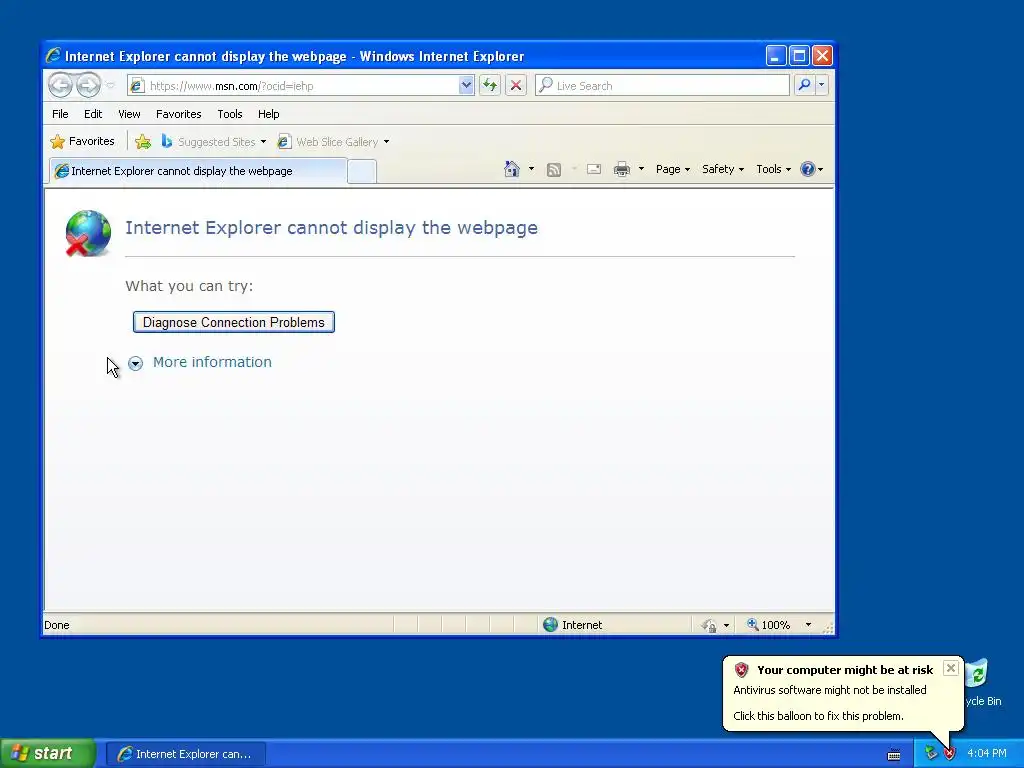Maximize the Internet Explorer window
1024x768 pixels.
pyautogui.click(x=799, y=56)
